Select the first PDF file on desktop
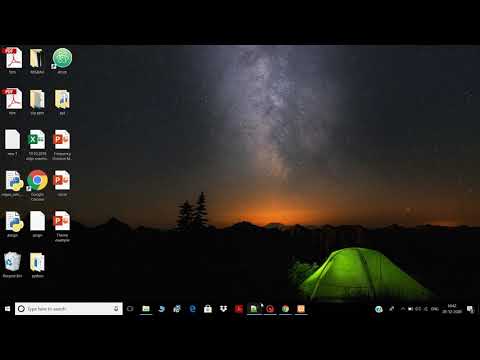 point(13,61)
